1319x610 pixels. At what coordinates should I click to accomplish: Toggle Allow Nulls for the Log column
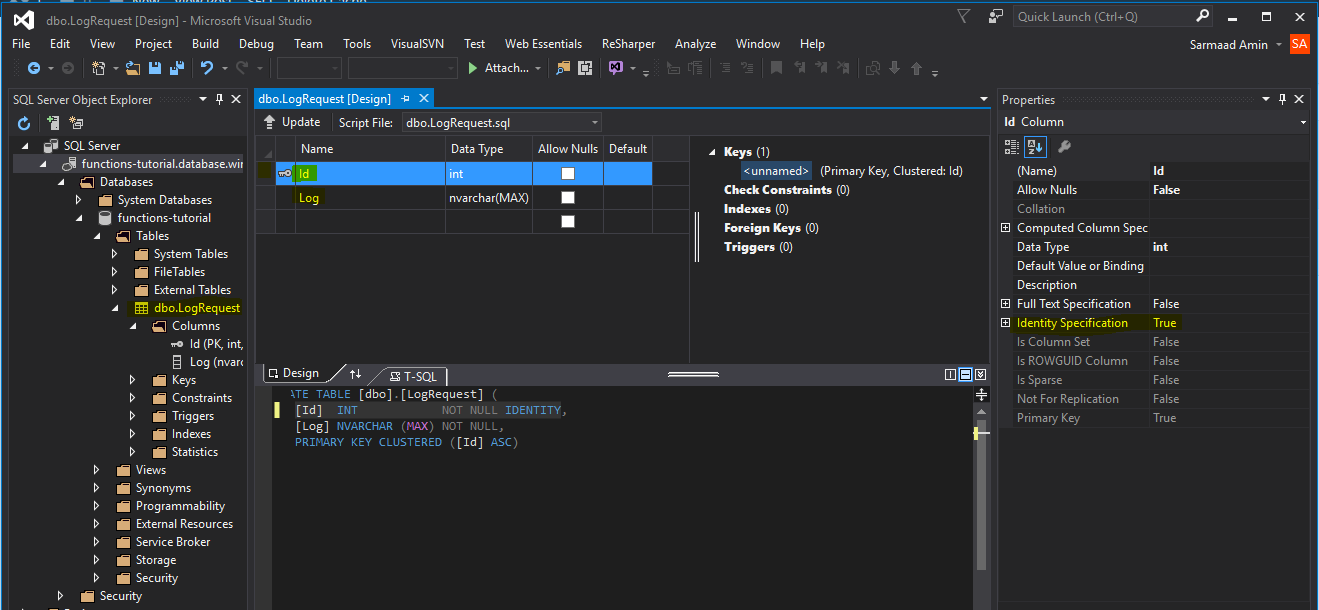568,197
